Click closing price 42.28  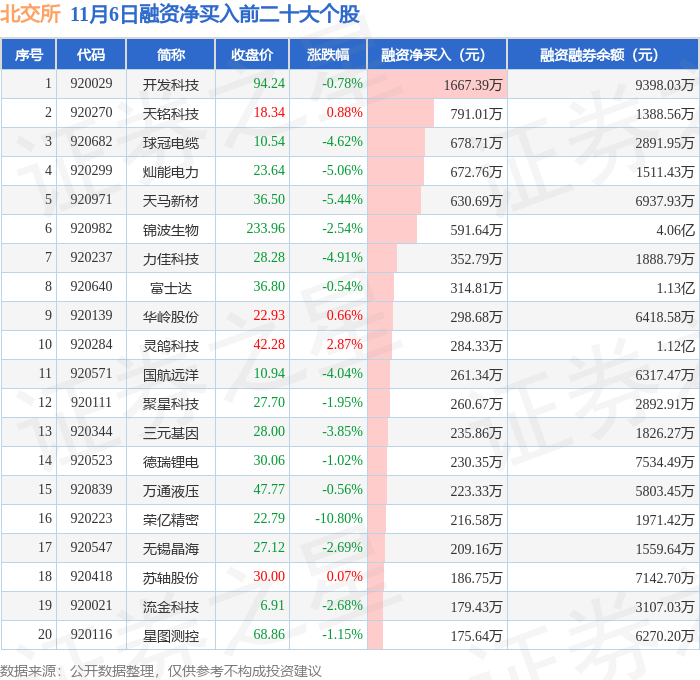(x=269, y=345)
